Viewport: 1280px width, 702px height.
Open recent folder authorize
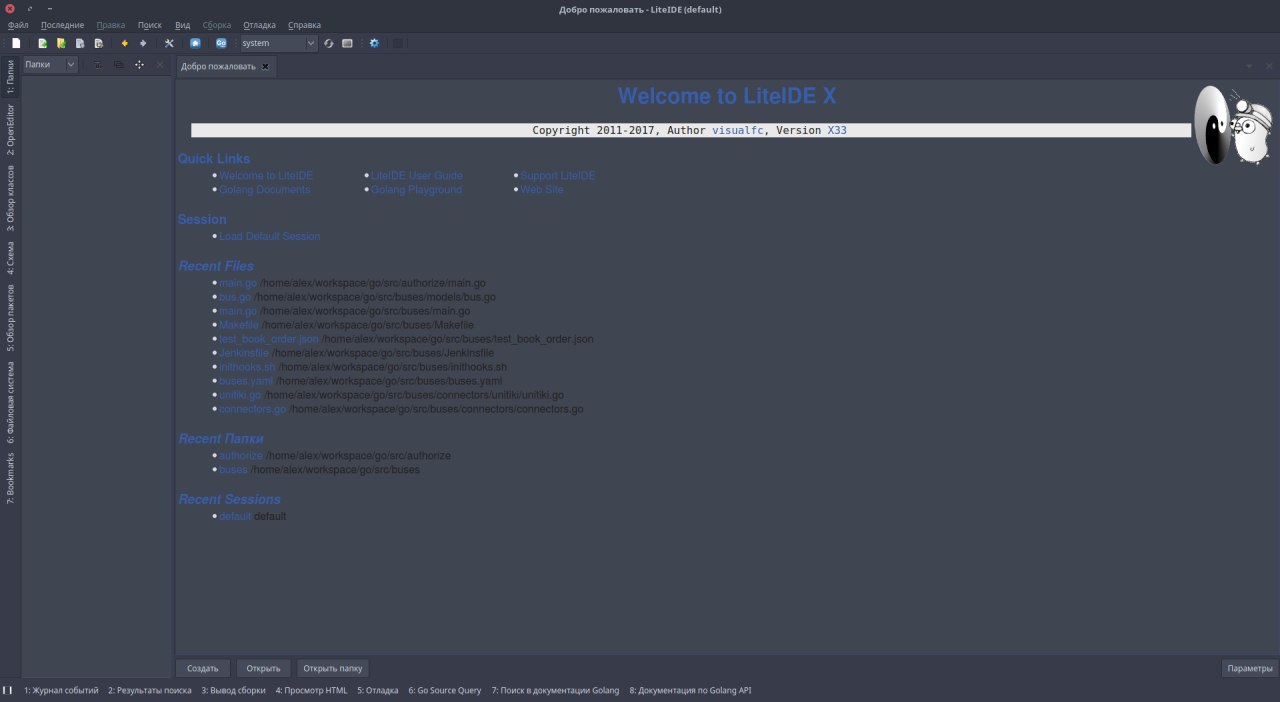point(241,455)
